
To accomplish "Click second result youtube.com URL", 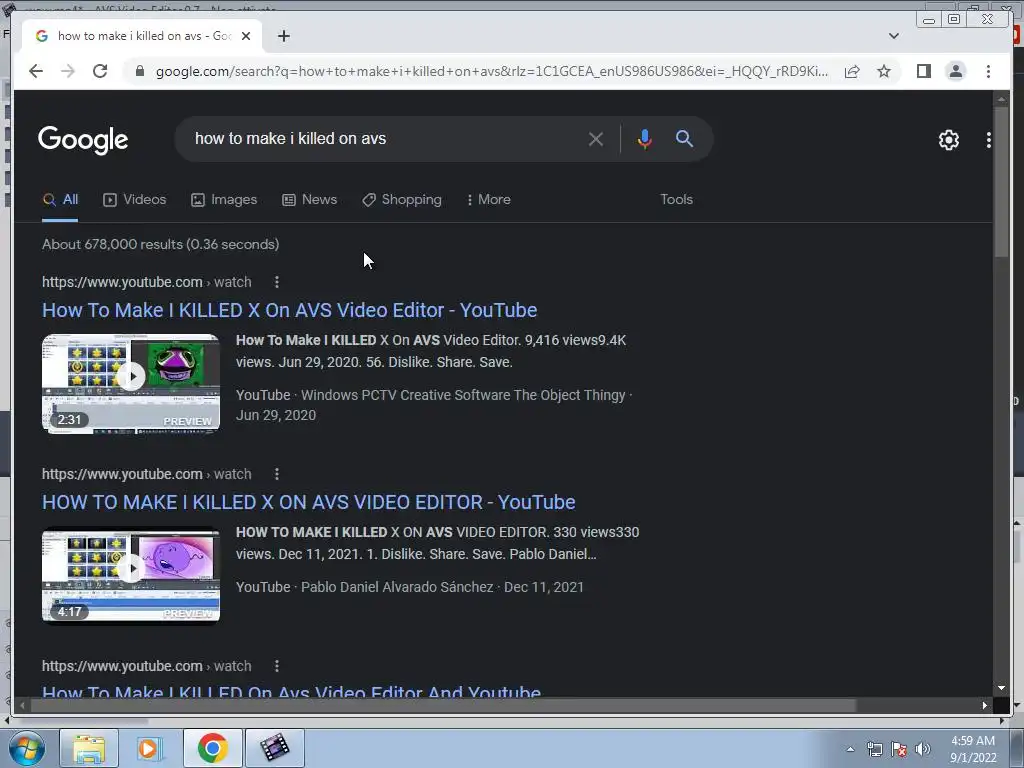I will click(x=146, y=474).
